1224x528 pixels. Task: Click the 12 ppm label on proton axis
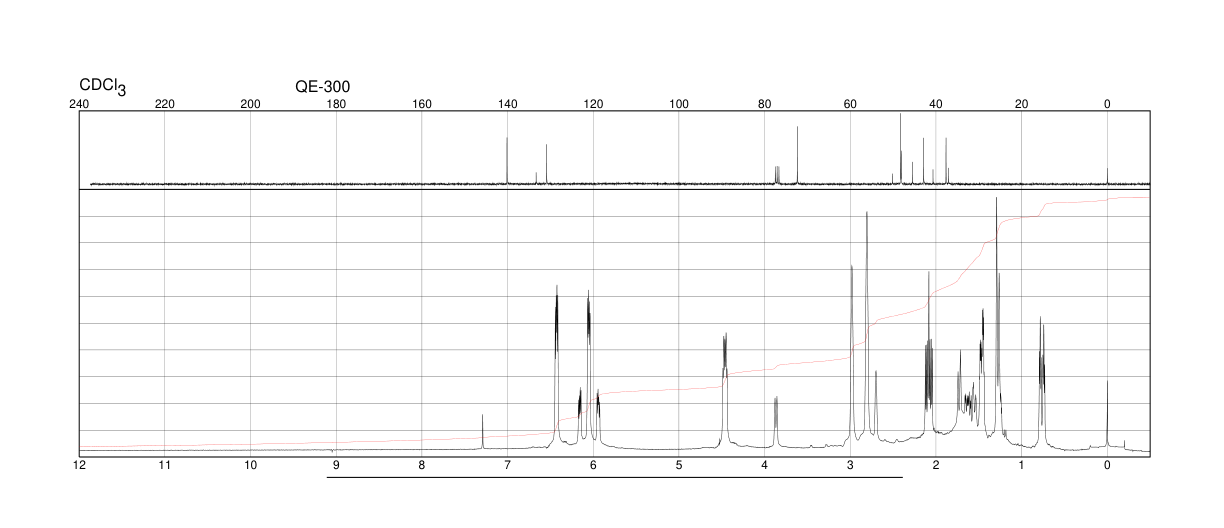[x=79, y=465]
